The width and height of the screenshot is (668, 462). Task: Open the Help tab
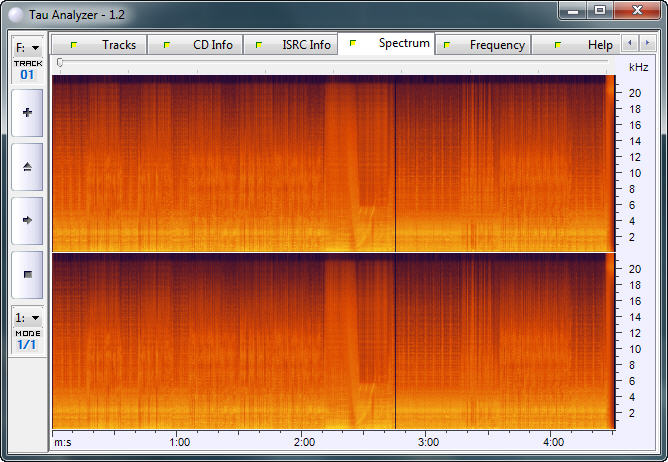pyautogui.click(x=588, y=45)
